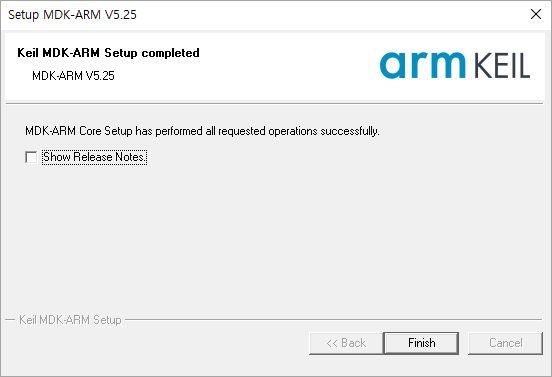Screen dimensions: 552x377
Task: Click the Show Release Notes label text
Action: tap(94, 157)
